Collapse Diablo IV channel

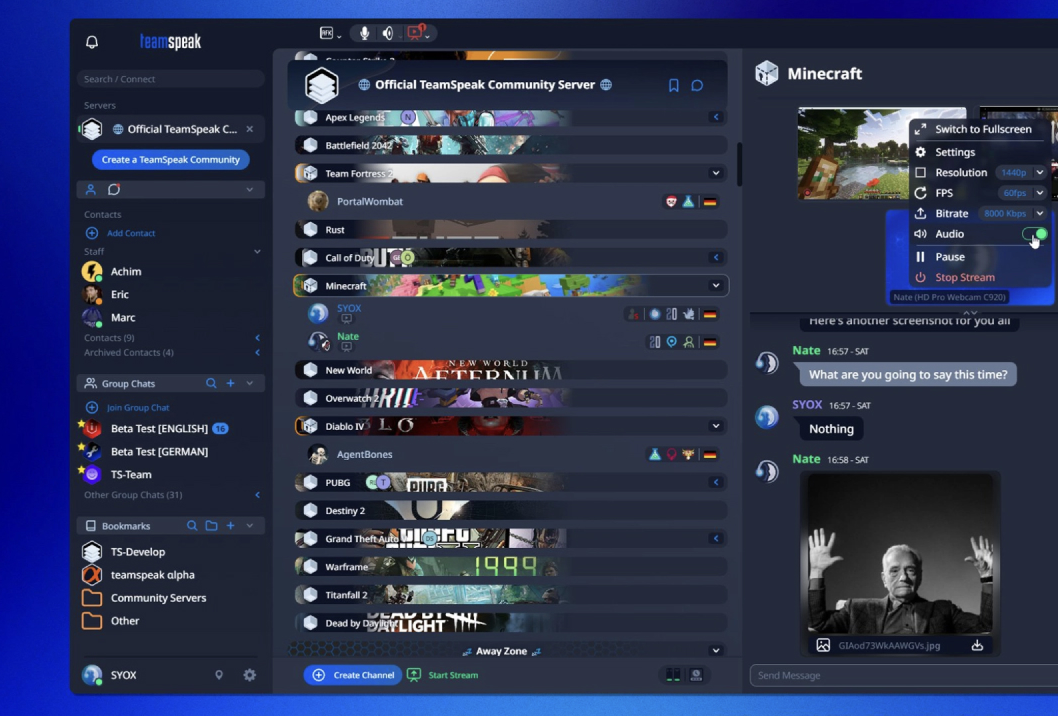[x=716, y=426]
